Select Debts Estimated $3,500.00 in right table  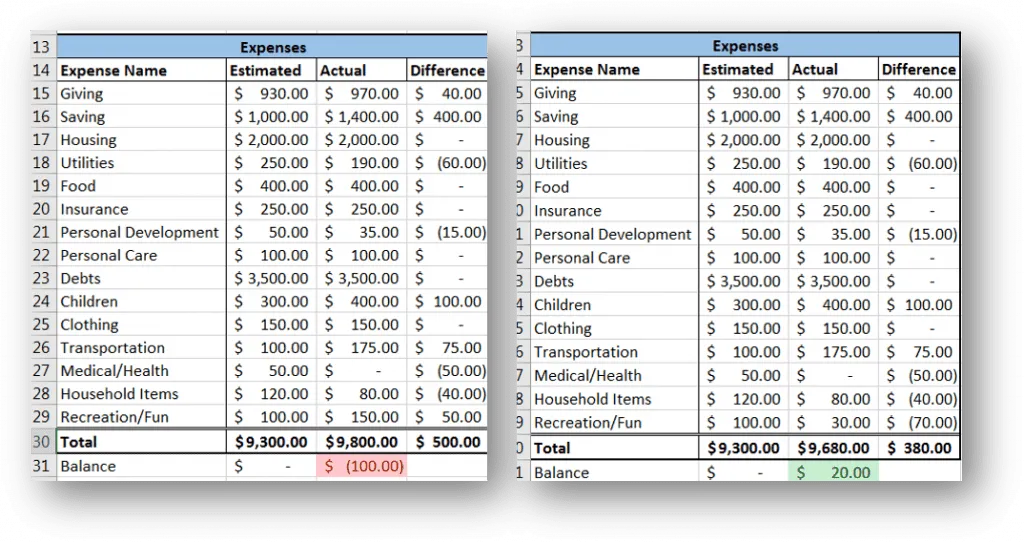743,281
